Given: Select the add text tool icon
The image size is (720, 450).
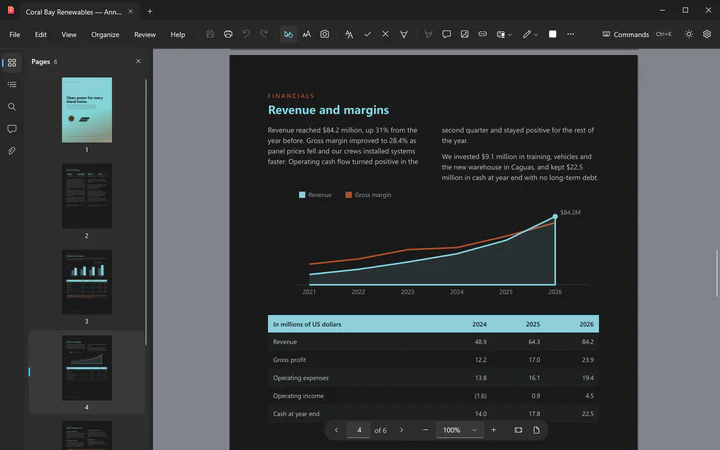Looking at the screenshot, I should click(349, 34).
